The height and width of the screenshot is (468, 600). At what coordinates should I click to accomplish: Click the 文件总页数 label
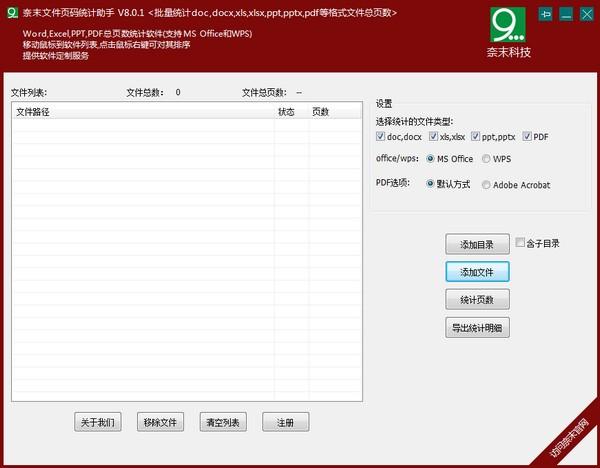point(264,93)
